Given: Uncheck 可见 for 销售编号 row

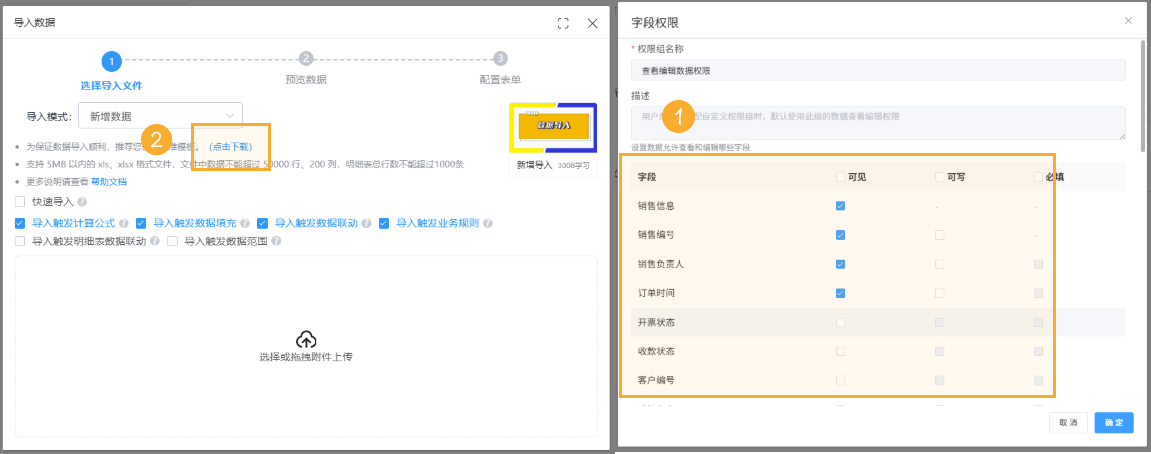Looking at the screenshot, I should [x=840, y=235].
